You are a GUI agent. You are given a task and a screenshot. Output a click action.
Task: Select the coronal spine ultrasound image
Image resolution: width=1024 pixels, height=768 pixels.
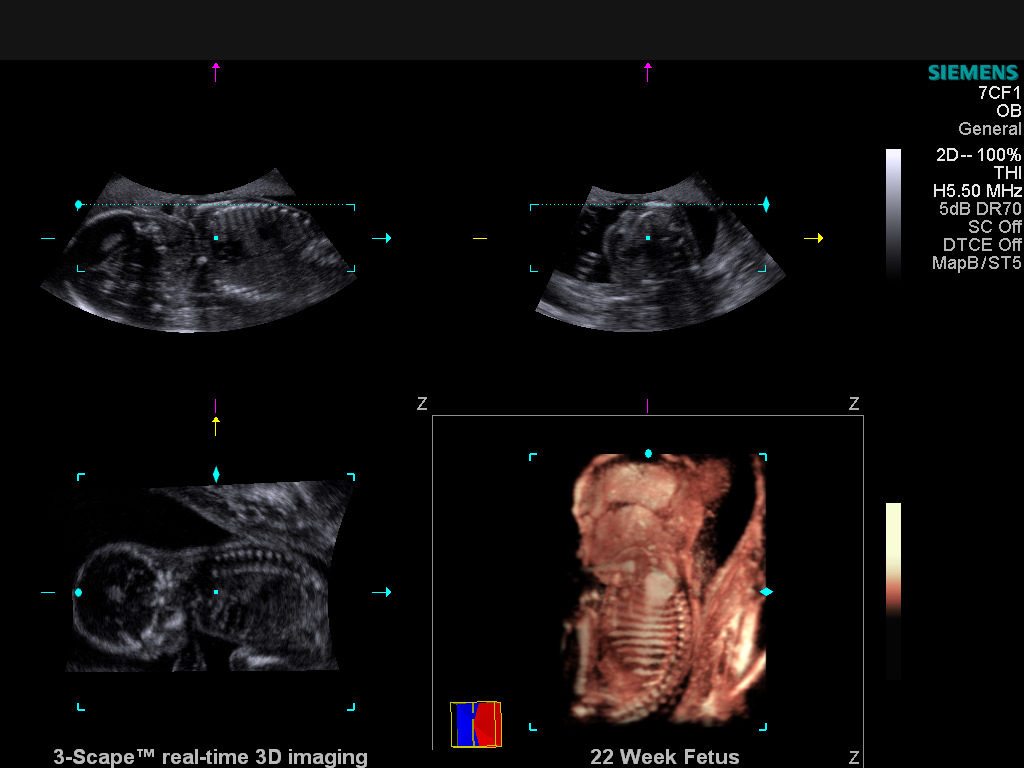210,576
